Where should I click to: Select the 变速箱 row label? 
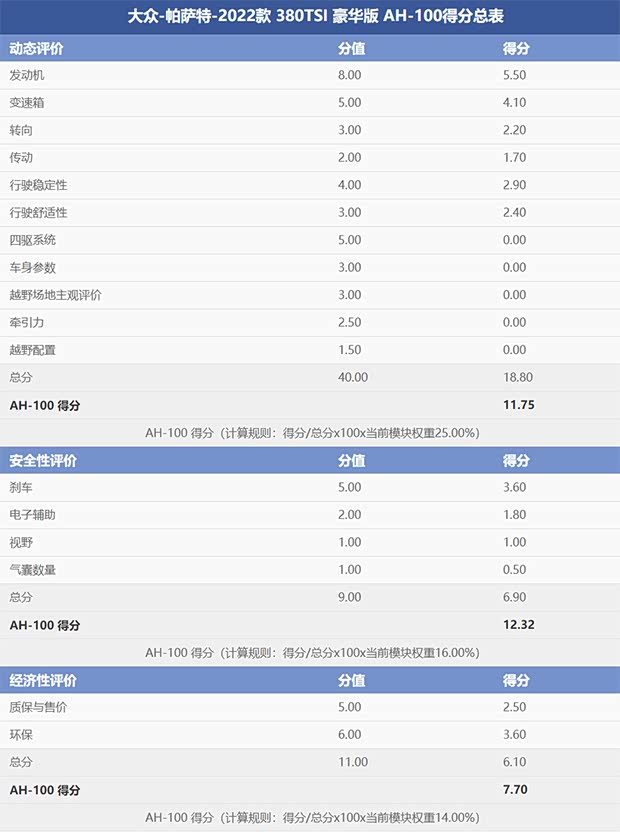click(x=27, y=102)
